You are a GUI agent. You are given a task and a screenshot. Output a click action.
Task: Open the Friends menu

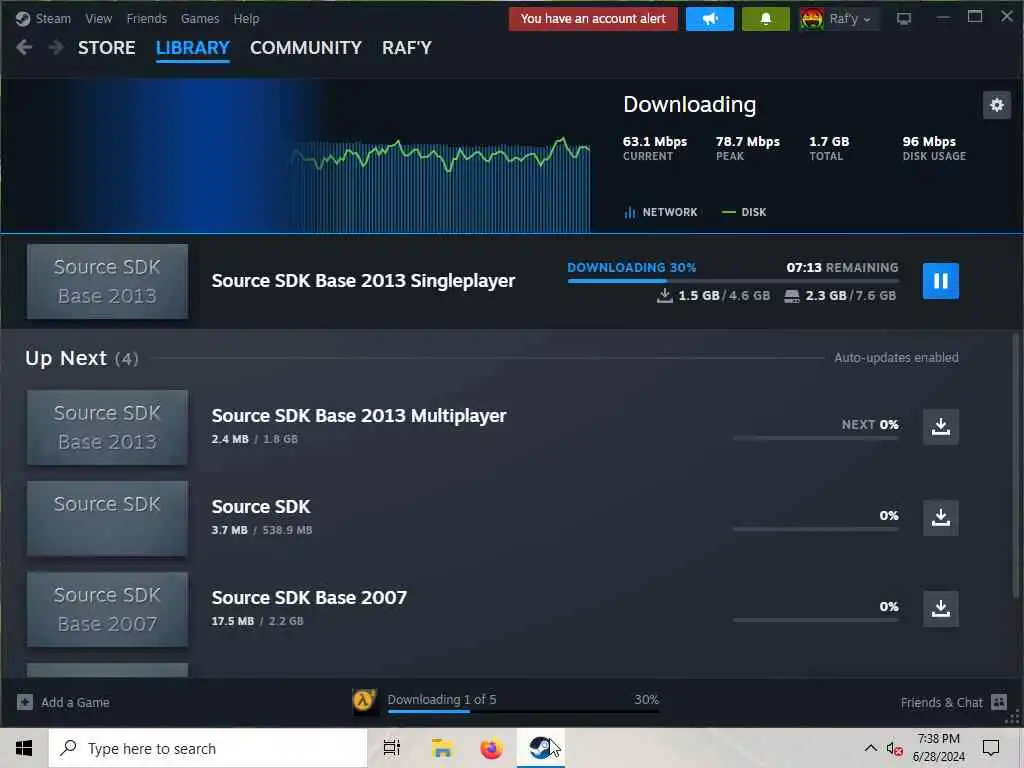point(146,19)
